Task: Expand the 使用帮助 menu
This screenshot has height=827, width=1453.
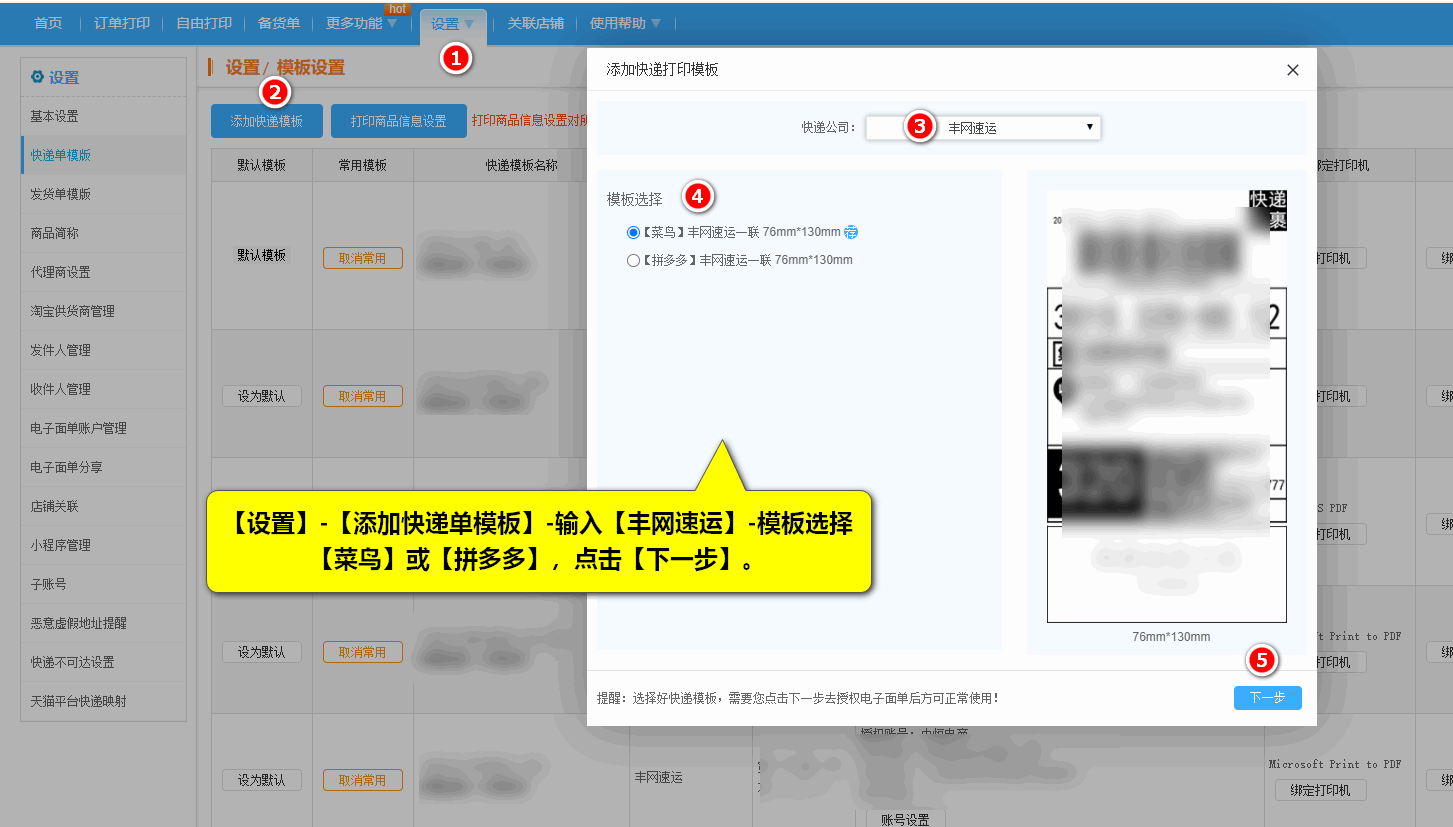Action: click(x=625, y=23)
